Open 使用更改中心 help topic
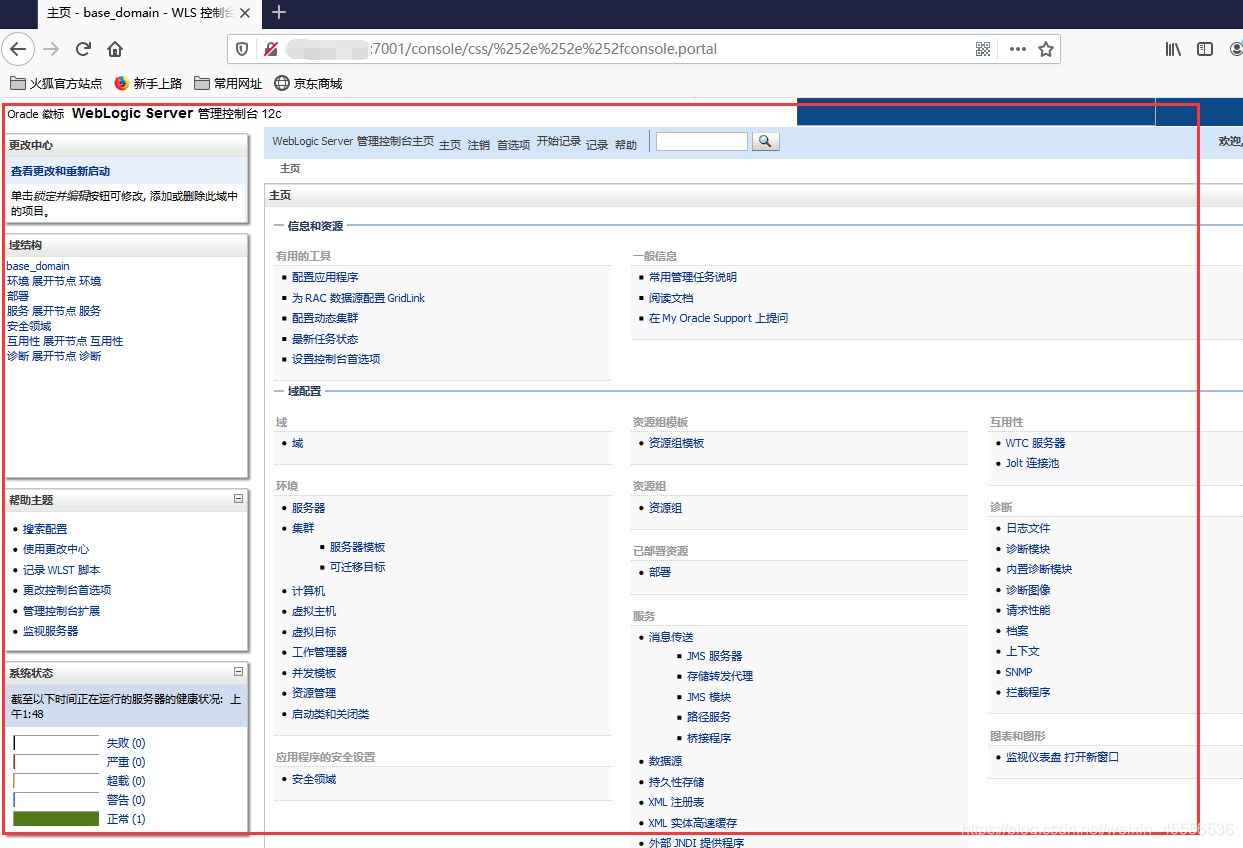 (x=56, y=549)
